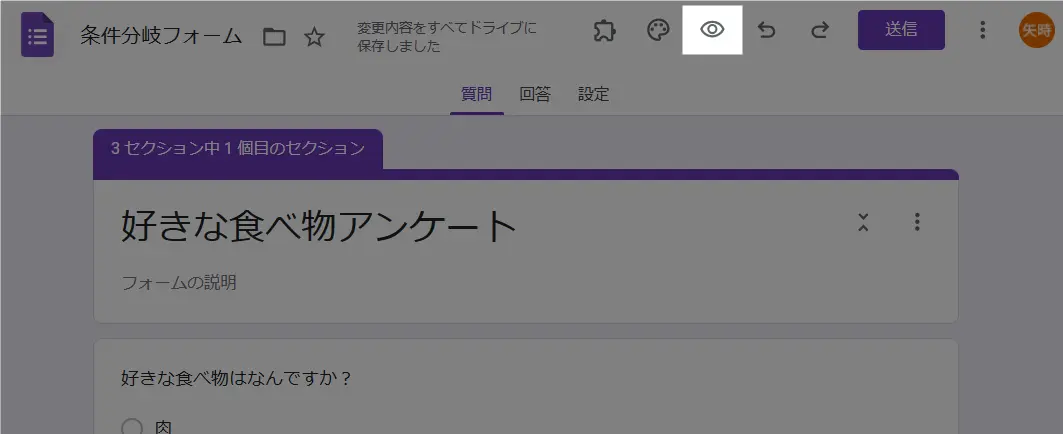Select the 肉 radio option
Screen dimensions: 1063x434
click(132, 427)
